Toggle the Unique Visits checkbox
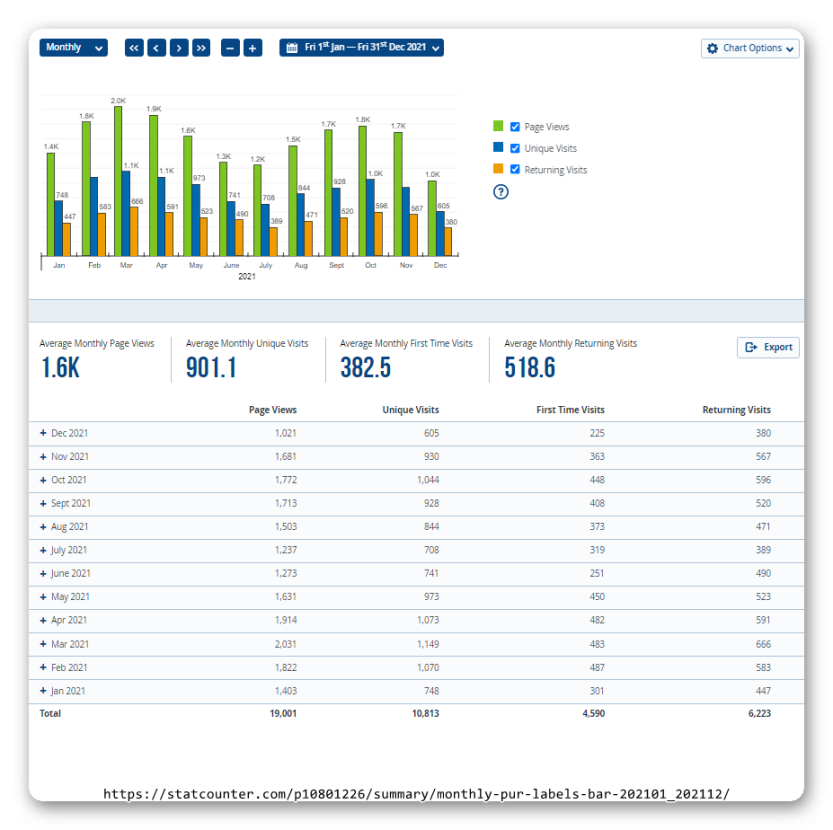Image resolution: width=833 pixels, height=830 pixels. [515, 148]
